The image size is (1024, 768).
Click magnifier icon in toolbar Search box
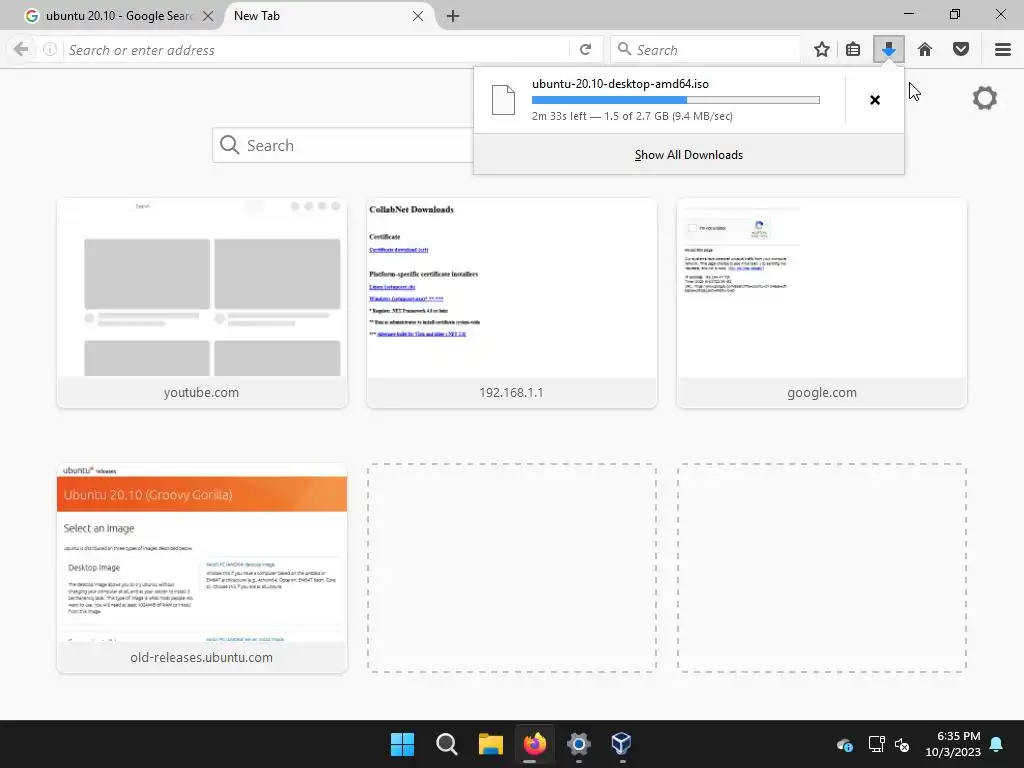[624, 49]
